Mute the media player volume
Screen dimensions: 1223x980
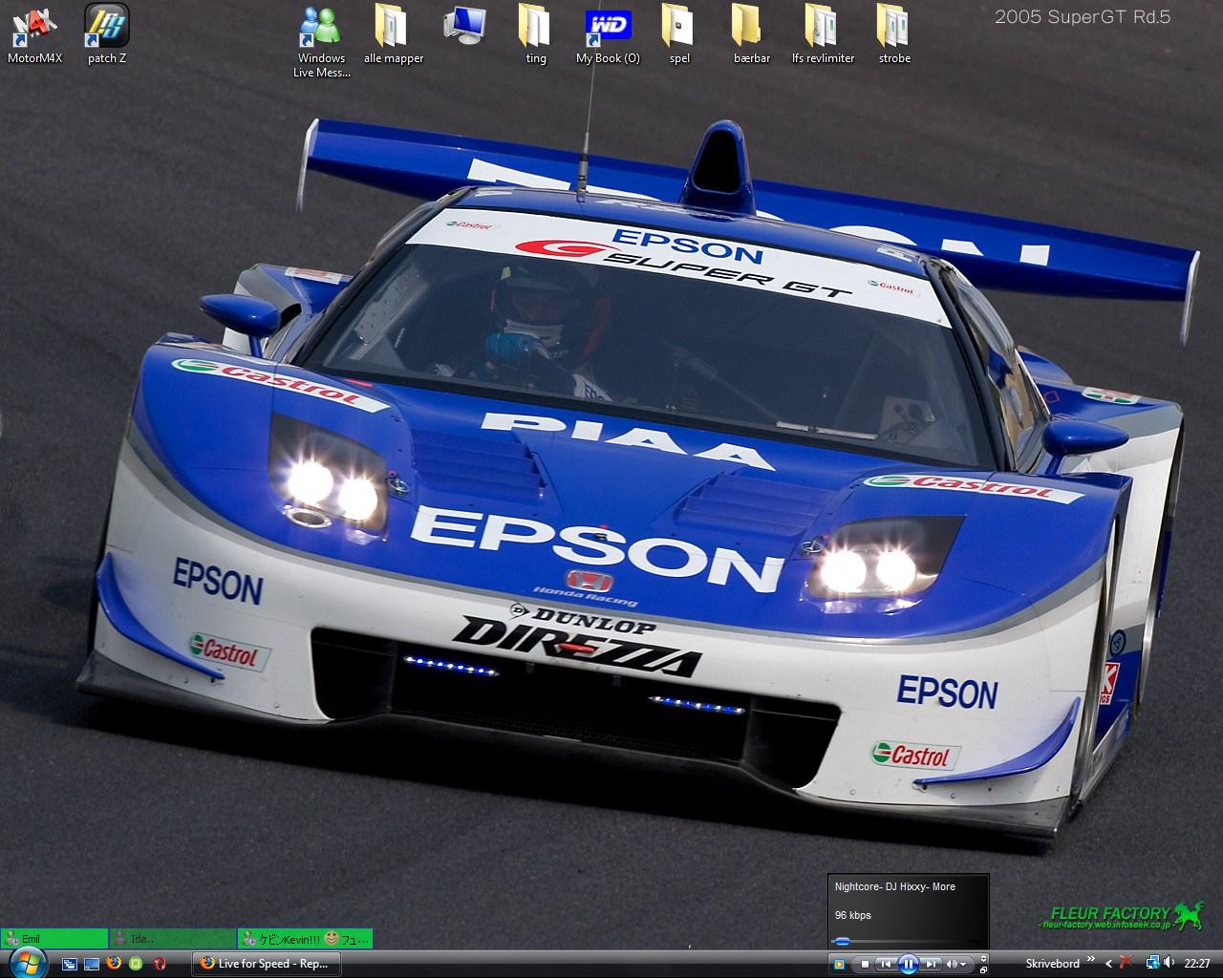point(952,964)
